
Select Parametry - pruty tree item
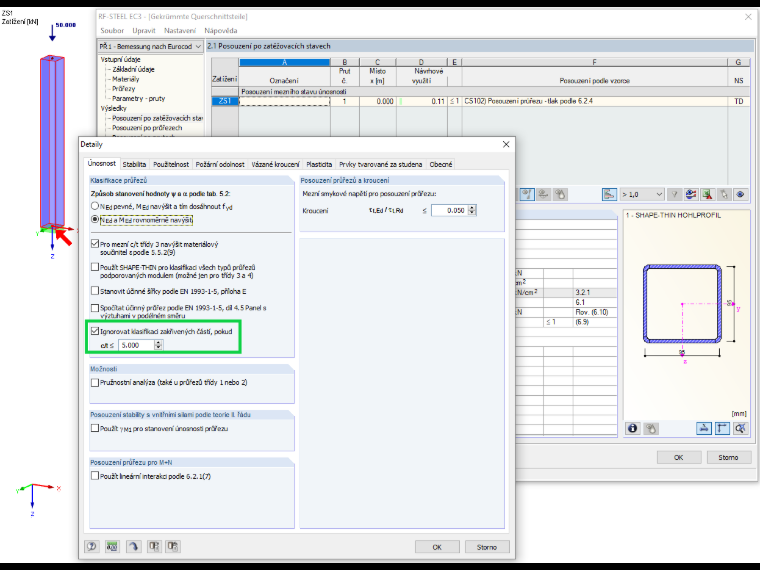pyautogui.click(x=139, y=98)
